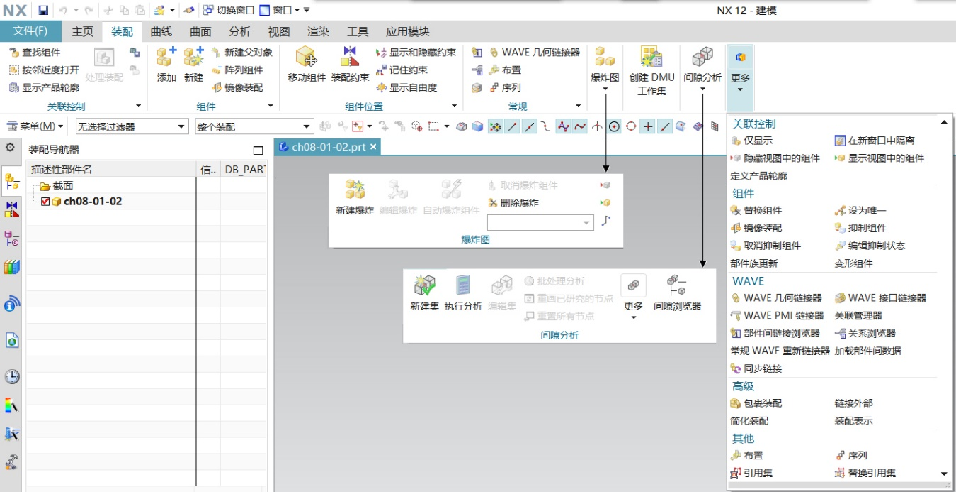Click 抑制组件 suppress component
Image resolution: width=957 pixels, height=492 pixels.
860,228
